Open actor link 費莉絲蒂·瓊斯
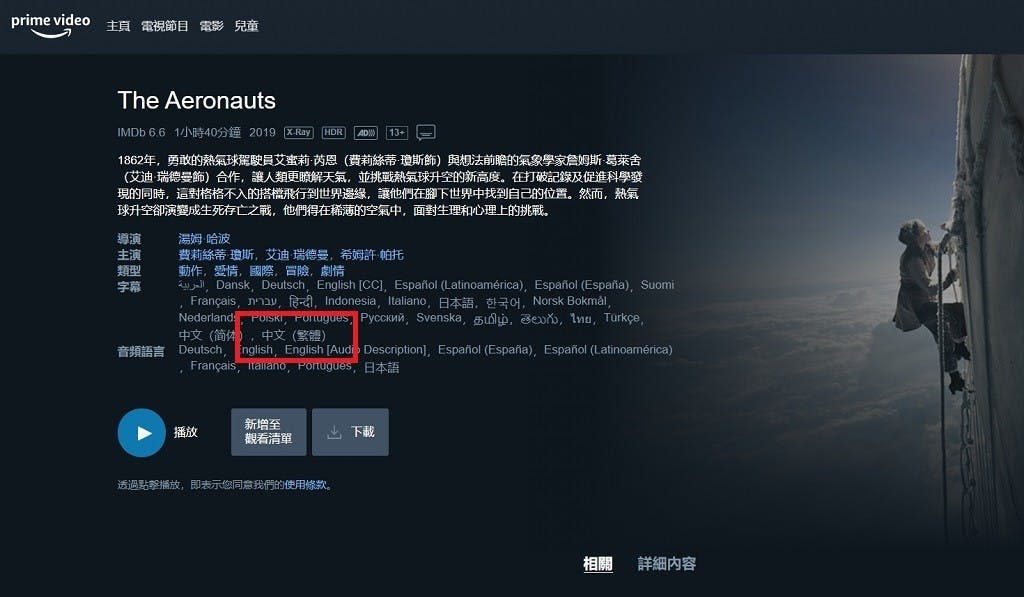The image size is (1024, 597). (216, 255)
